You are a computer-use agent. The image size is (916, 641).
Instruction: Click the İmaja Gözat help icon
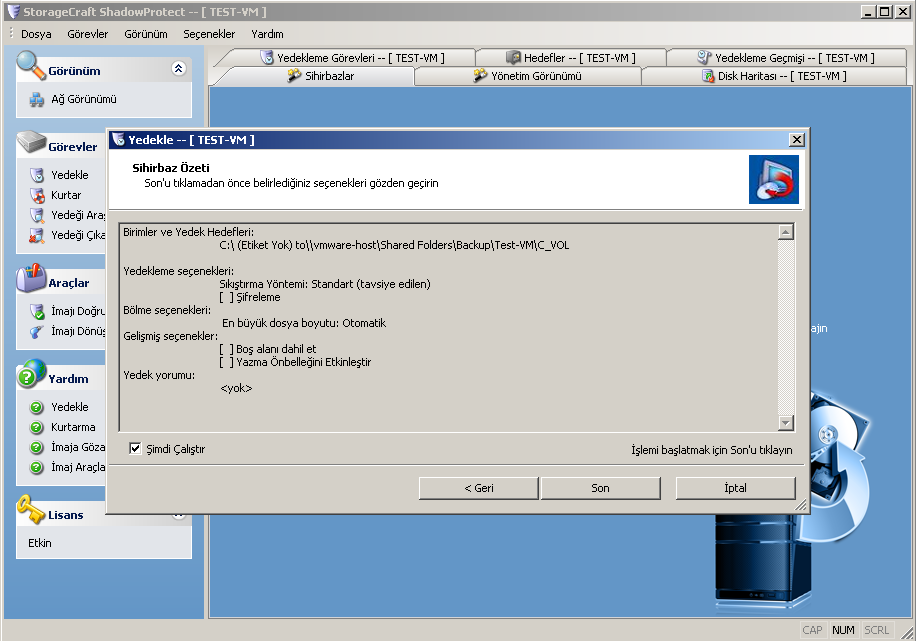tap(36, 447)
